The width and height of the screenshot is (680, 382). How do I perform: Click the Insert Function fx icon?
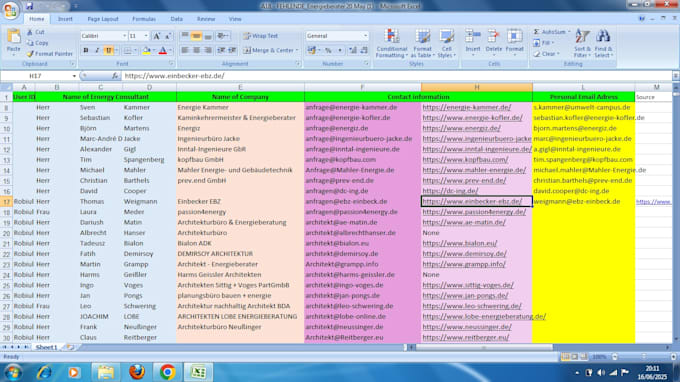(115, 76)
